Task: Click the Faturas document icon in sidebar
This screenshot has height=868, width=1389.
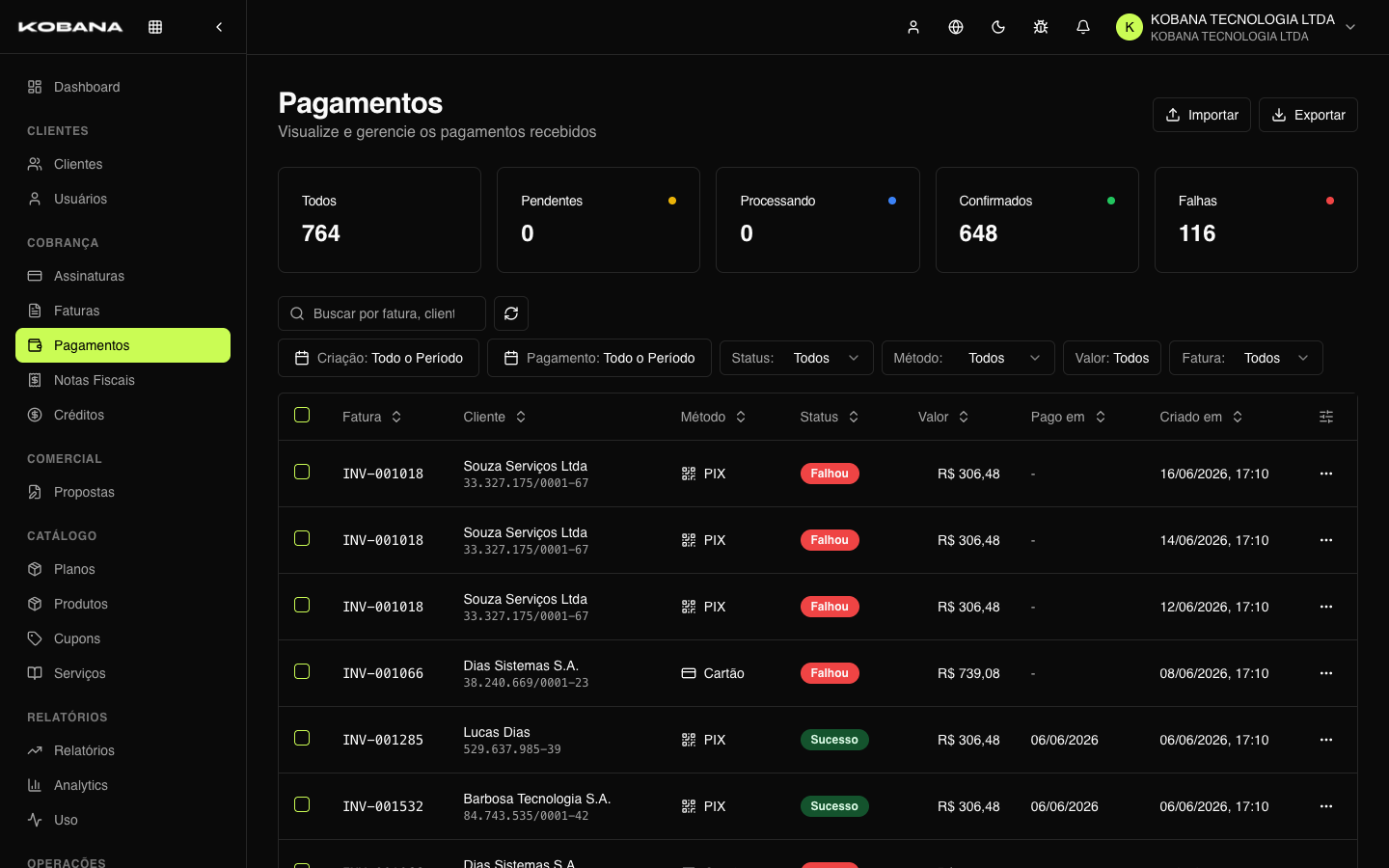Action: [x=35, y=311]
